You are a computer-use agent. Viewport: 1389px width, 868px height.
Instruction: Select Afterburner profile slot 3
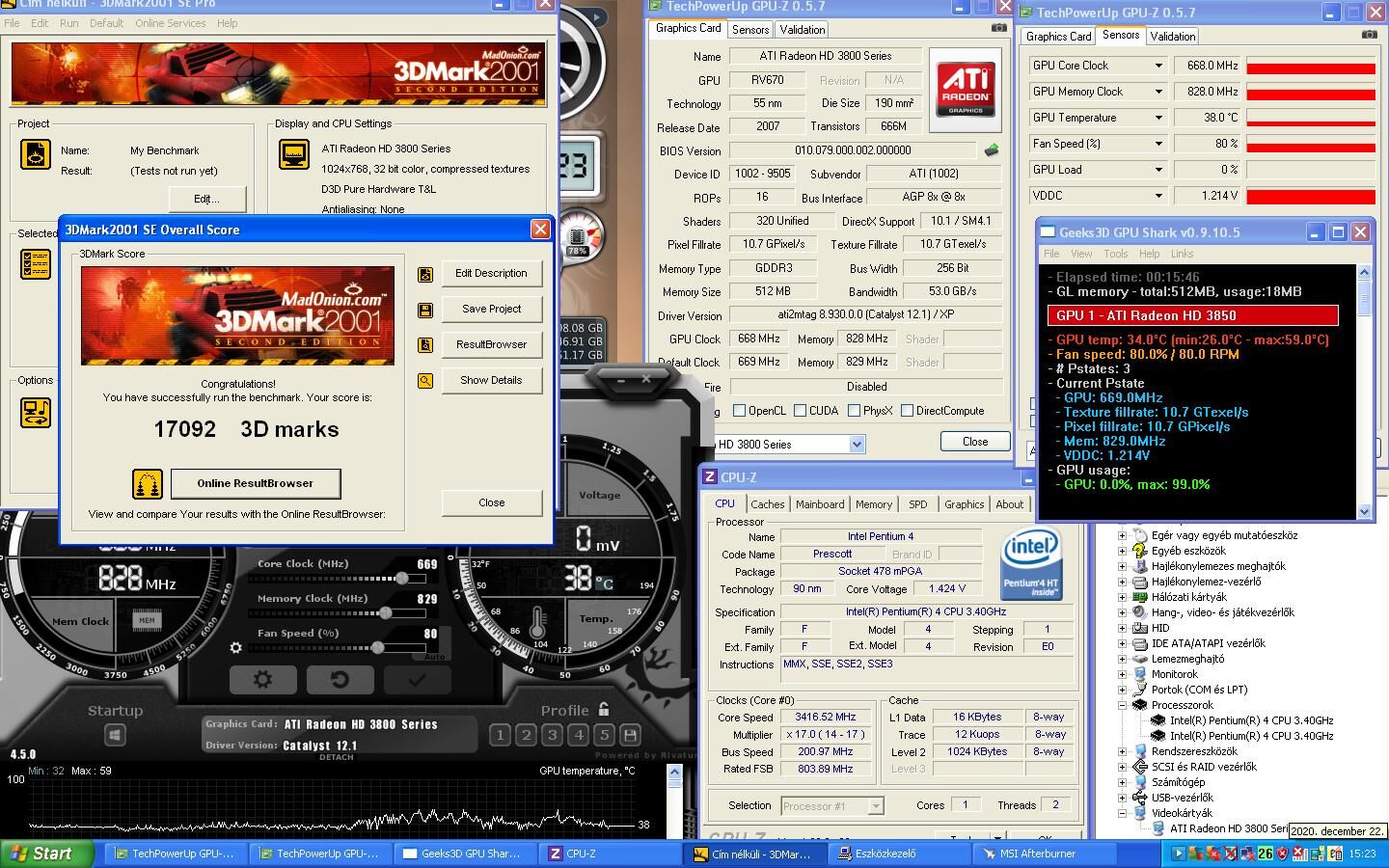point(552,735)
